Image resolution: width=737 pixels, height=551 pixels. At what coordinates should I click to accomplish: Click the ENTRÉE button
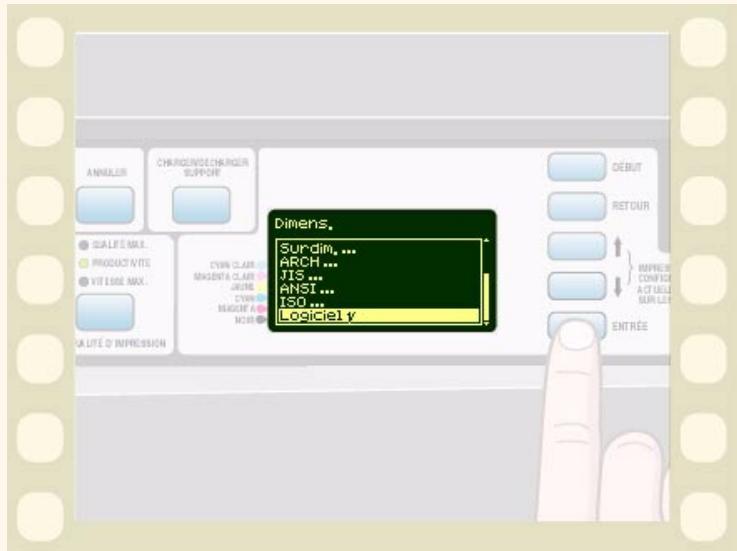pyautogui.click(x=577, y=325)
